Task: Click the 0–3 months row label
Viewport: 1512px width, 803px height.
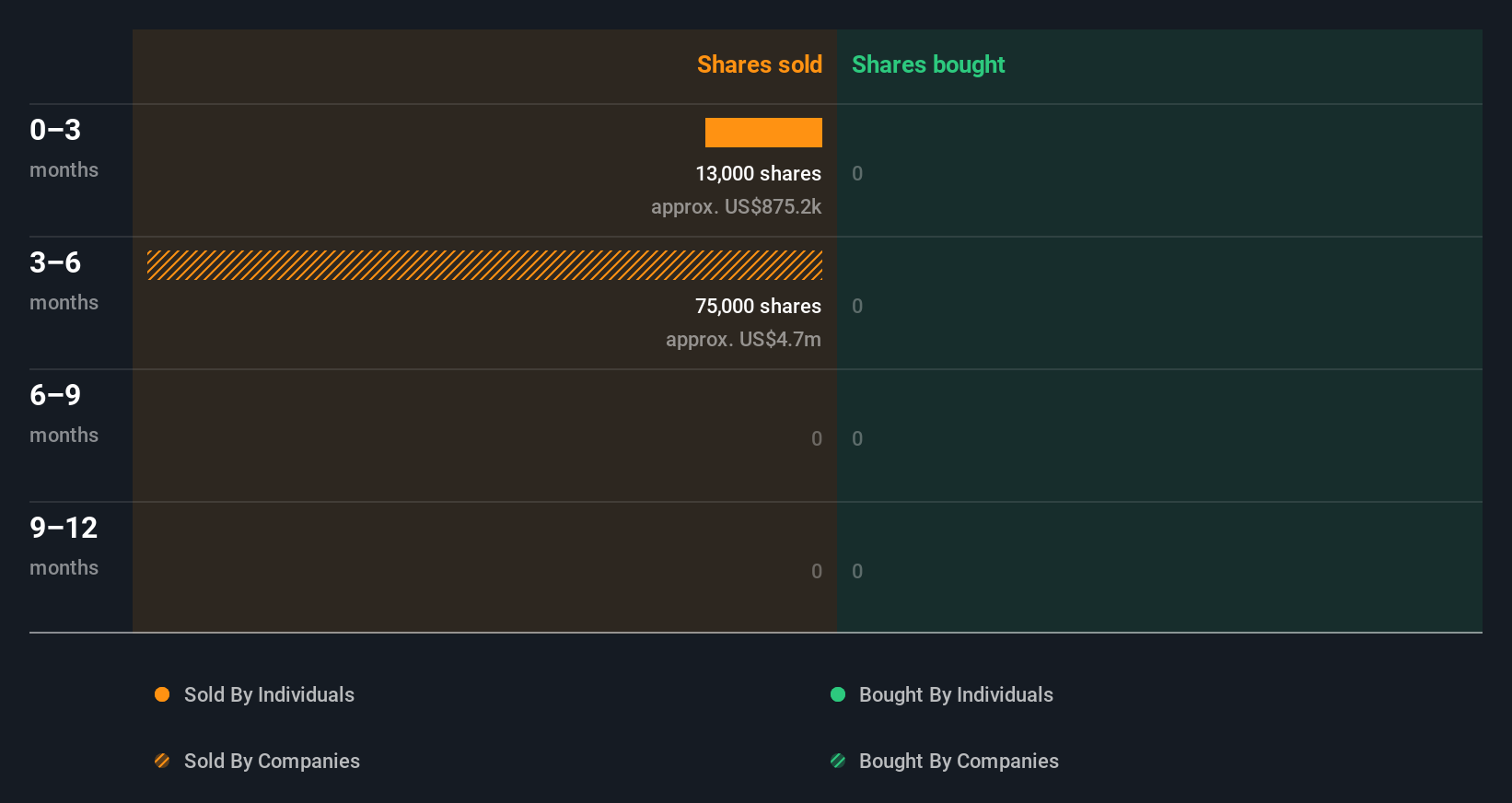Action: tap(64, 148)
